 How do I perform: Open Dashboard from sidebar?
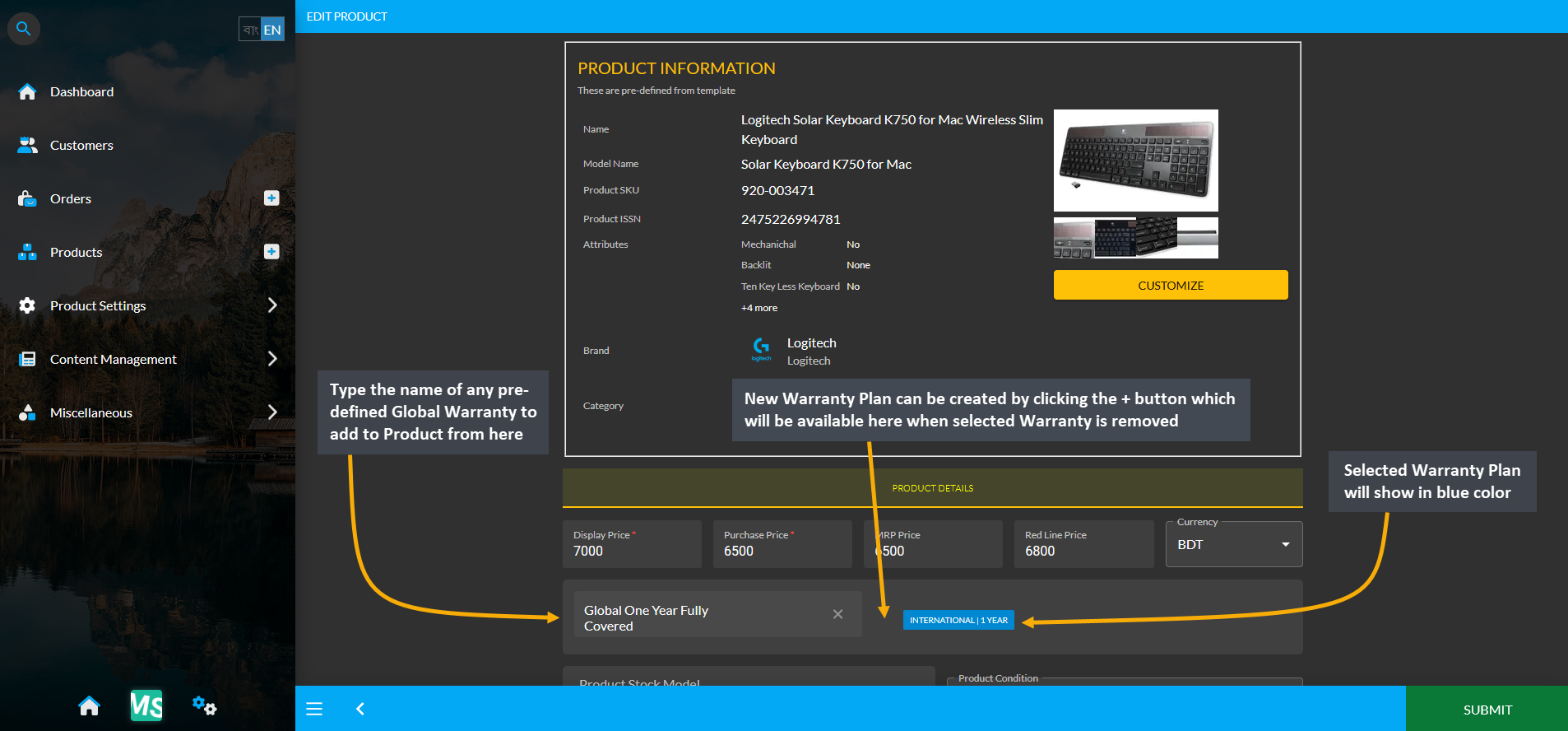coord(81,91)
